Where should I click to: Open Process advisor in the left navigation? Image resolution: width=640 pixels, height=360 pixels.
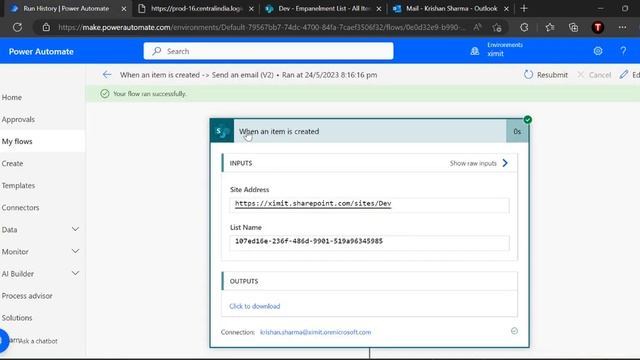[x=27, y=296]
